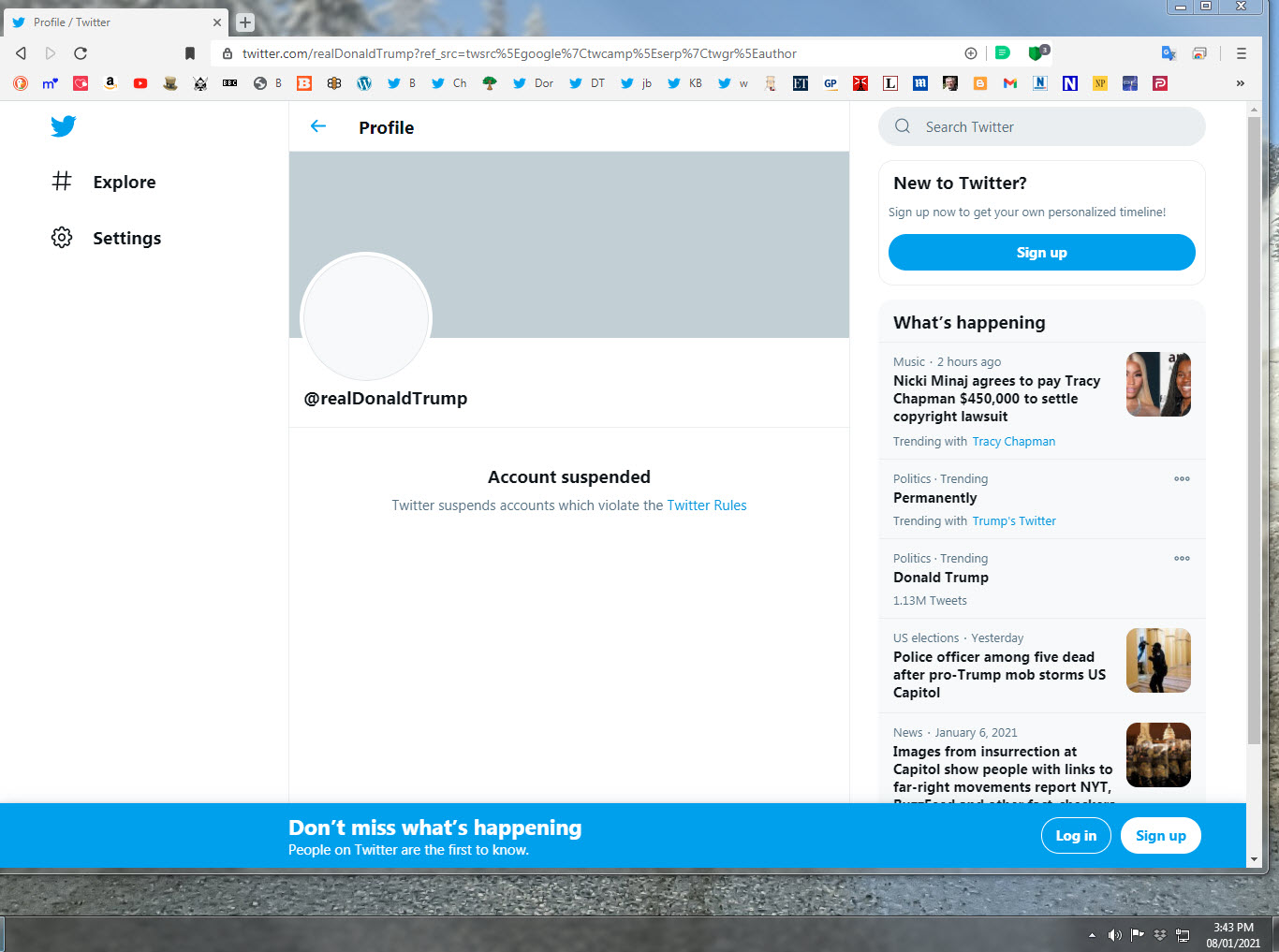Open the Twitter bookmark labeled DT
The height and width of the screenshot is (952, 1279).
[x=587, y=83]
